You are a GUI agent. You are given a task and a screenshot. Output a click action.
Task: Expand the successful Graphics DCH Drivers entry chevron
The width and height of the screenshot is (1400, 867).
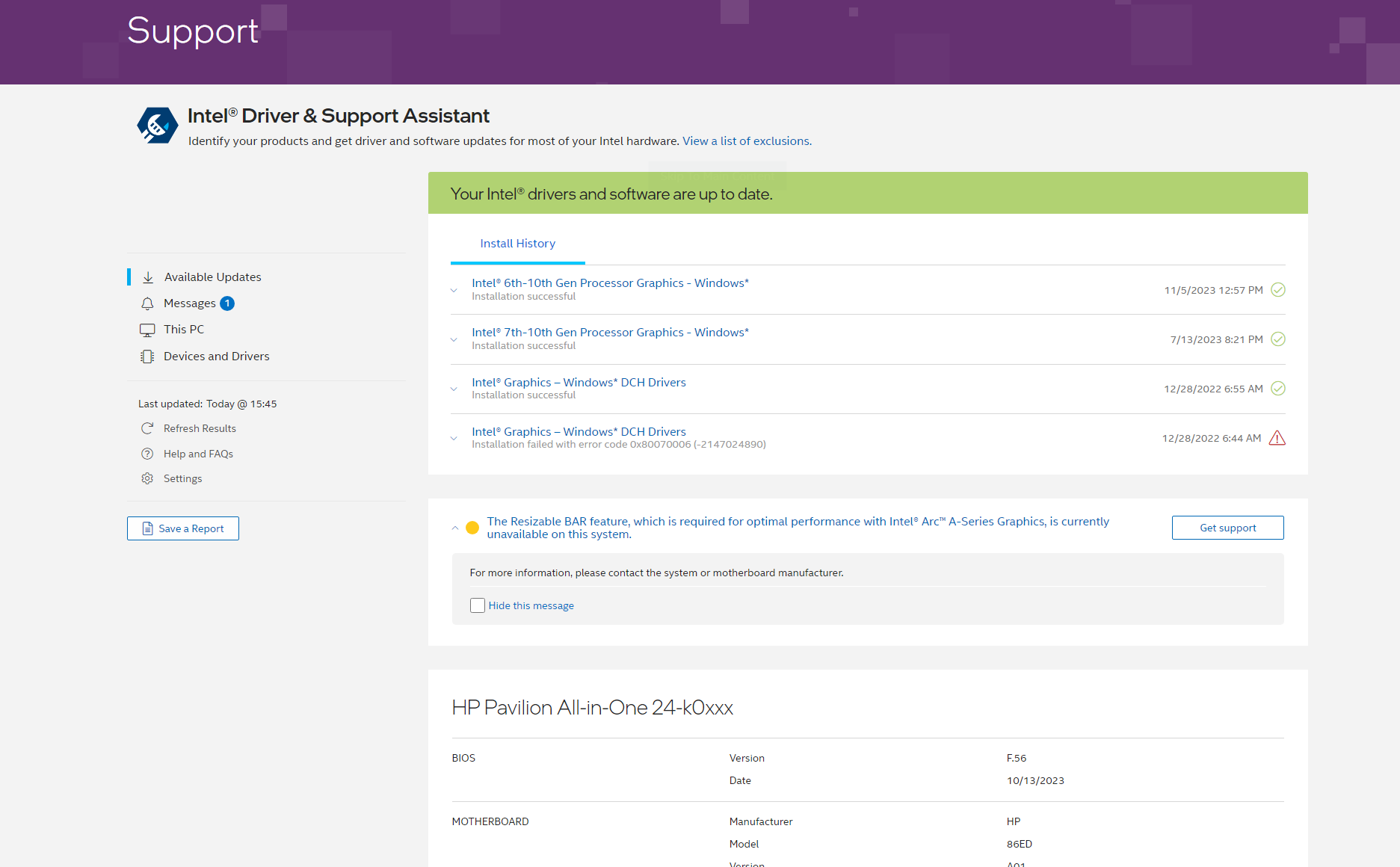pyautogui.click(x=454, y=389)
